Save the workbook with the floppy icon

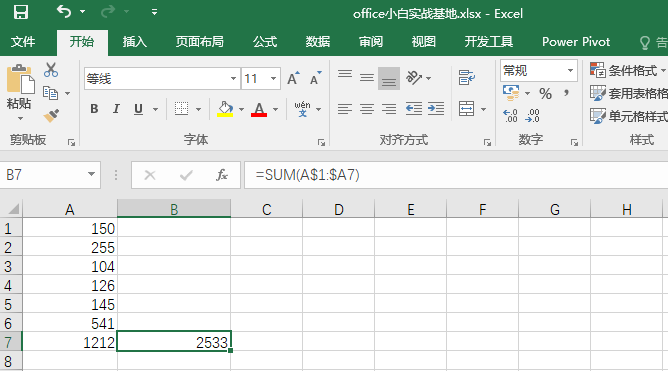click(20, 12)
